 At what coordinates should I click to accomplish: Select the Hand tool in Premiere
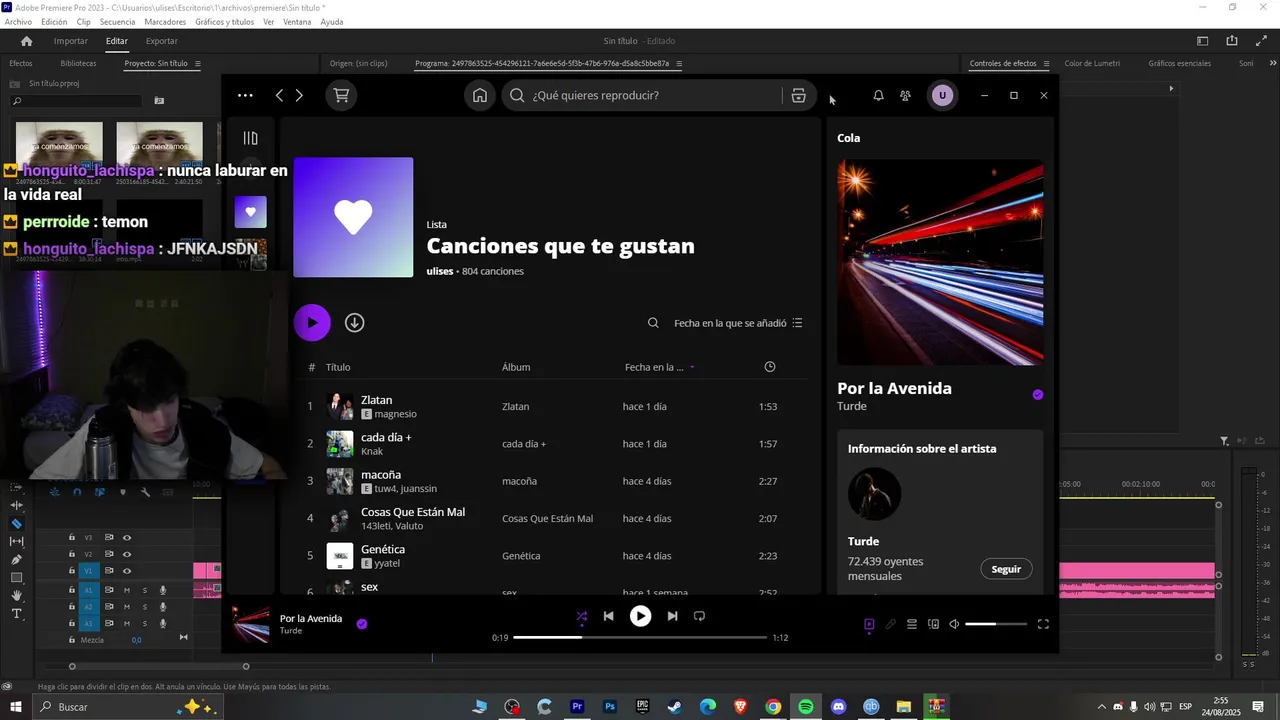click(16, 595)
